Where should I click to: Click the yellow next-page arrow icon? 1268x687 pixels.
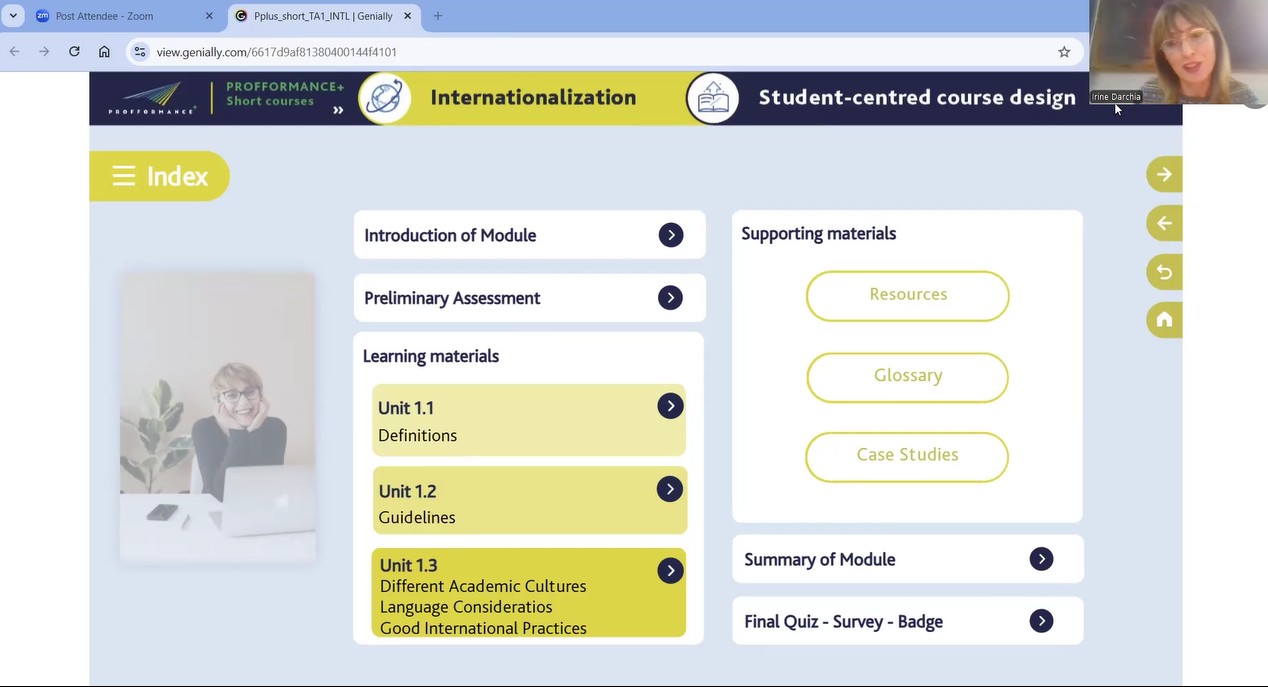pyautogui.click(x=1163, y=175)
